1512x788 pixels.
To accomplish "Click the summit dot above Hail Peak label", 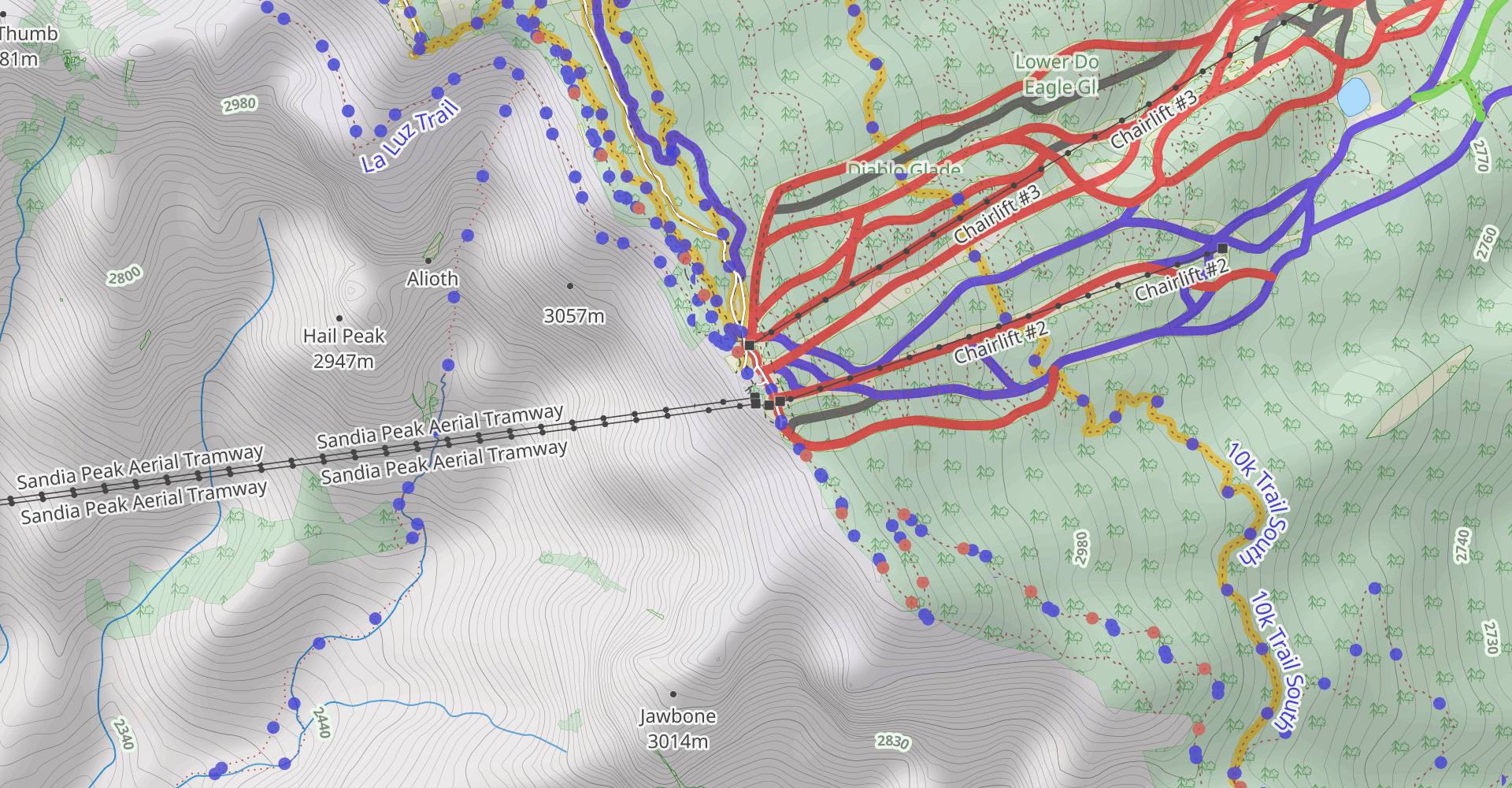I will pos(339,318).
